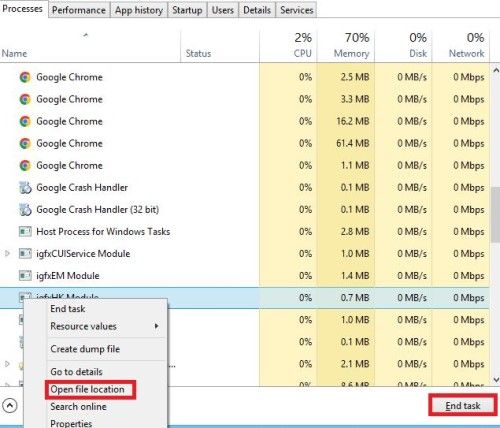This screenshot has height=428, width=500.
Task: Click the scrollbar down arrow
Action: [x=496, y=380]
